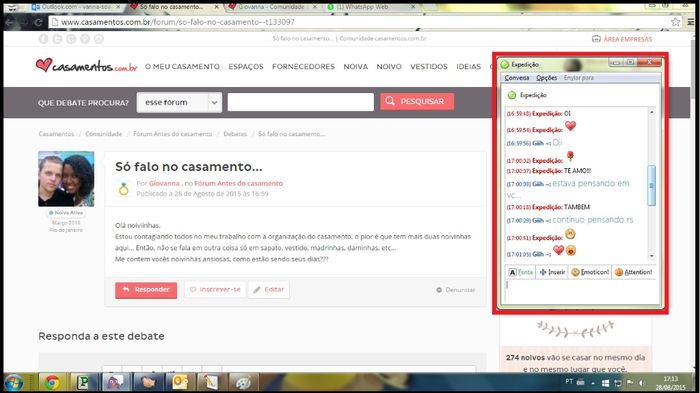Screen dimensions: 700x393
Task: Open Paint from the taskbar
Action: [243, 383]
